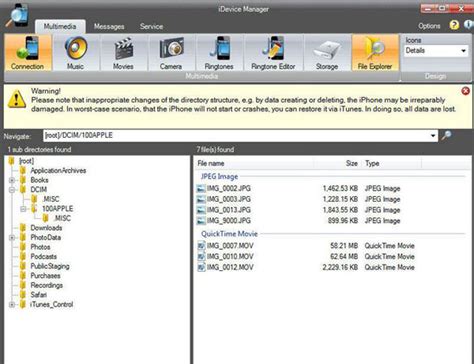
Task: Click the iDevice Manager logo icon
Action: (17, 15)
